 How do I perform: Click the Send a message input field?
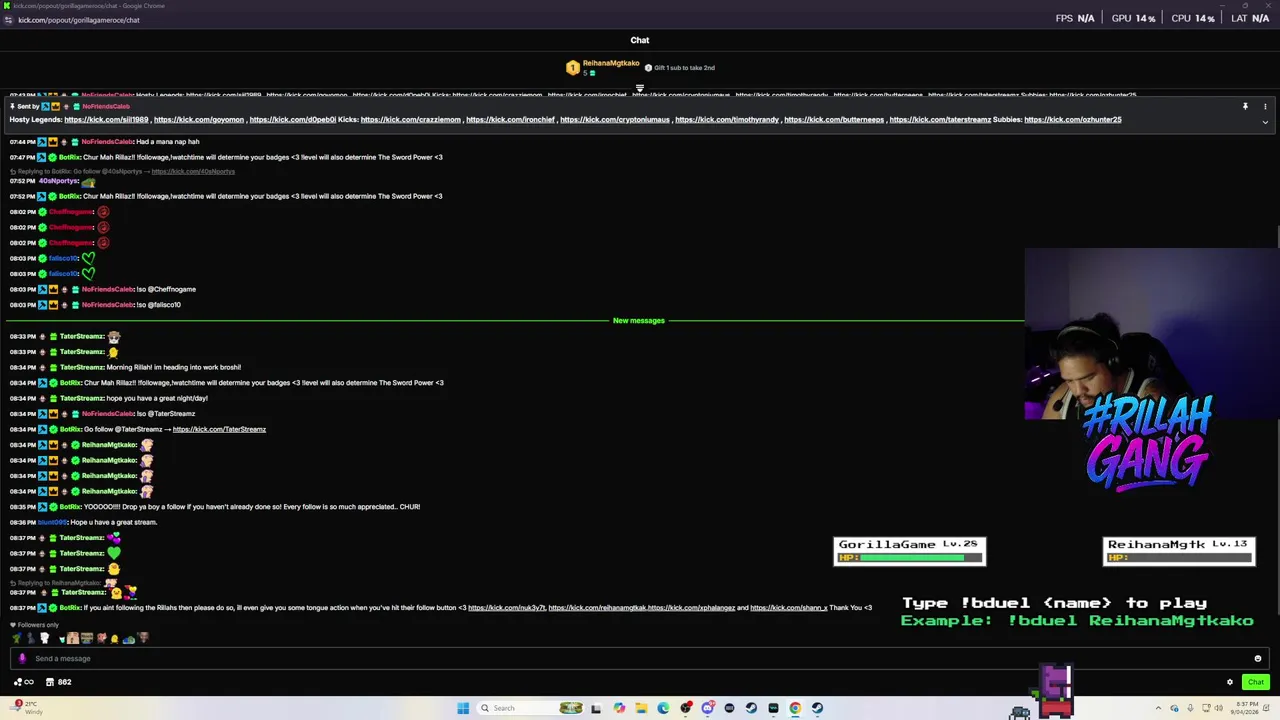click(640, 658)
